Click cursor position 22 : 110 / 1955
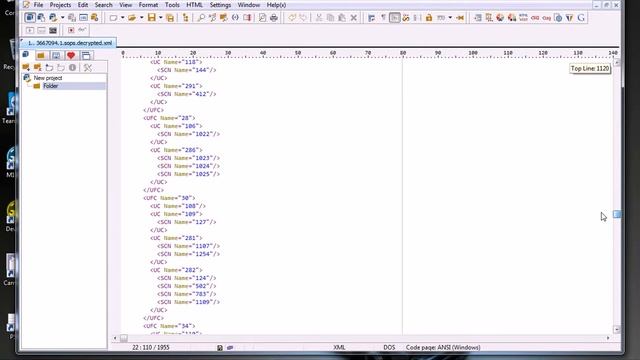 [x=151, y=347]
